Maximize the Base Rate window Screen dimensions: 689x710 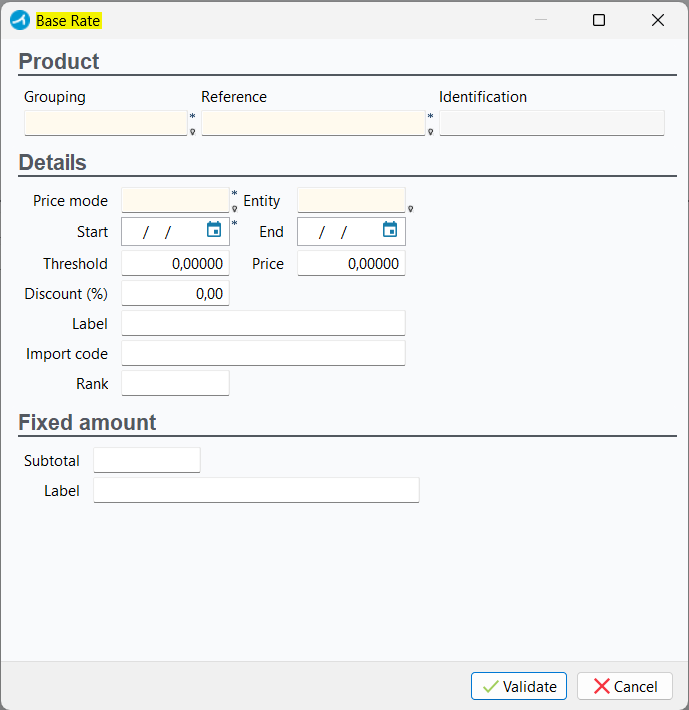coord(599,20)
